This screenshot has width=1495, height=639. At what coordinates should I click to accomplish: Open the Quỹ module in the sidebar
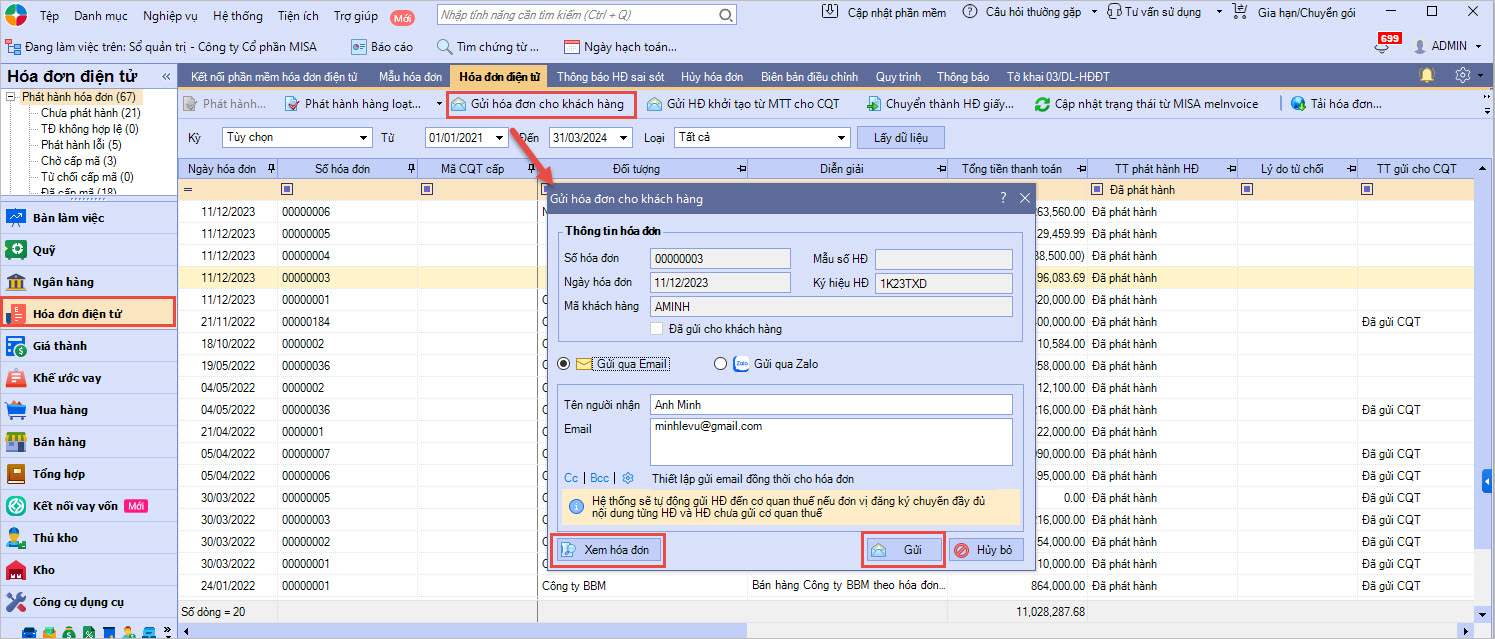tap(44, 250)
